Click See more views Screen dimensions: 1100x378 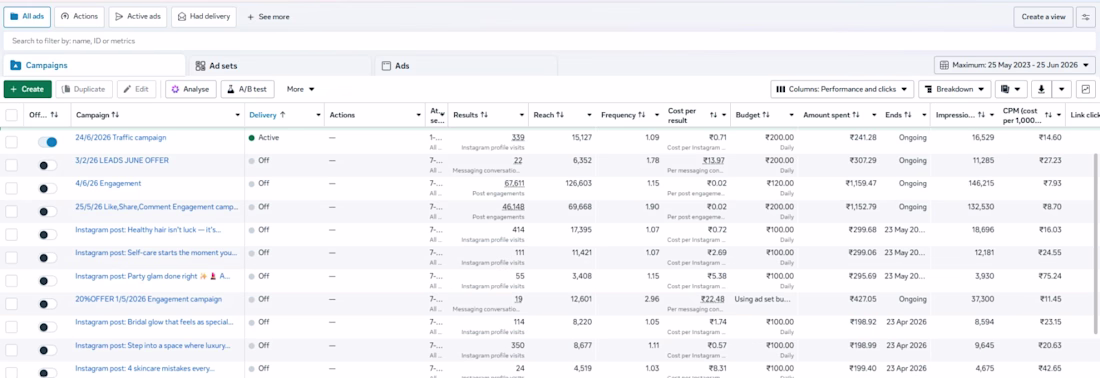268,16
